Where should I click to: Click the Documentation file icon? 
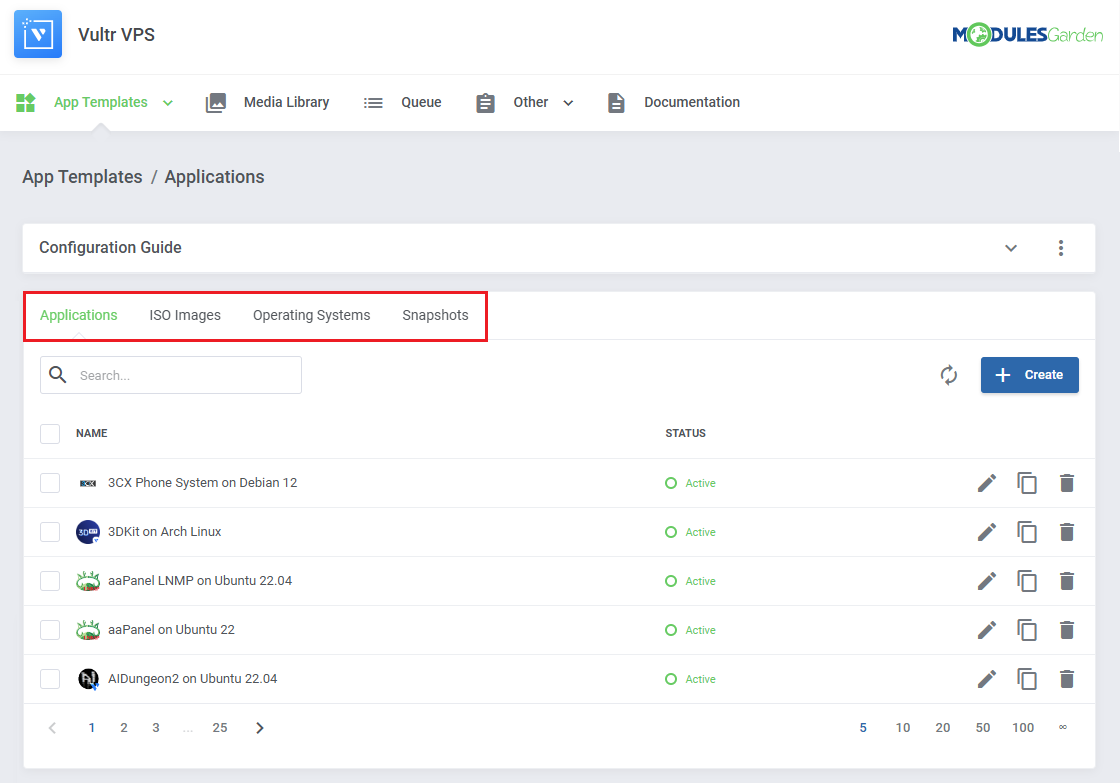(616, 103)
